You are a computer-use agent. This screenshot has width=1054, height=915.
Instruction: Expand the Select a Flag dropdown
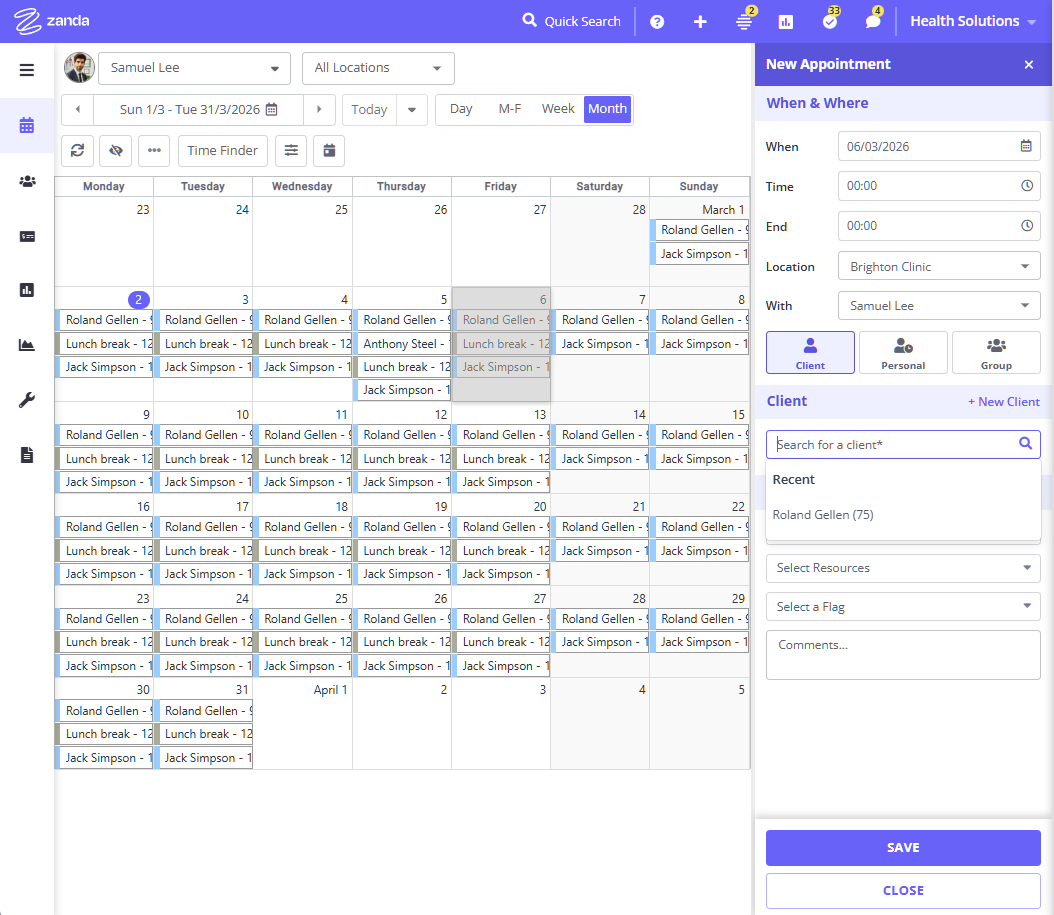(903, 607)
